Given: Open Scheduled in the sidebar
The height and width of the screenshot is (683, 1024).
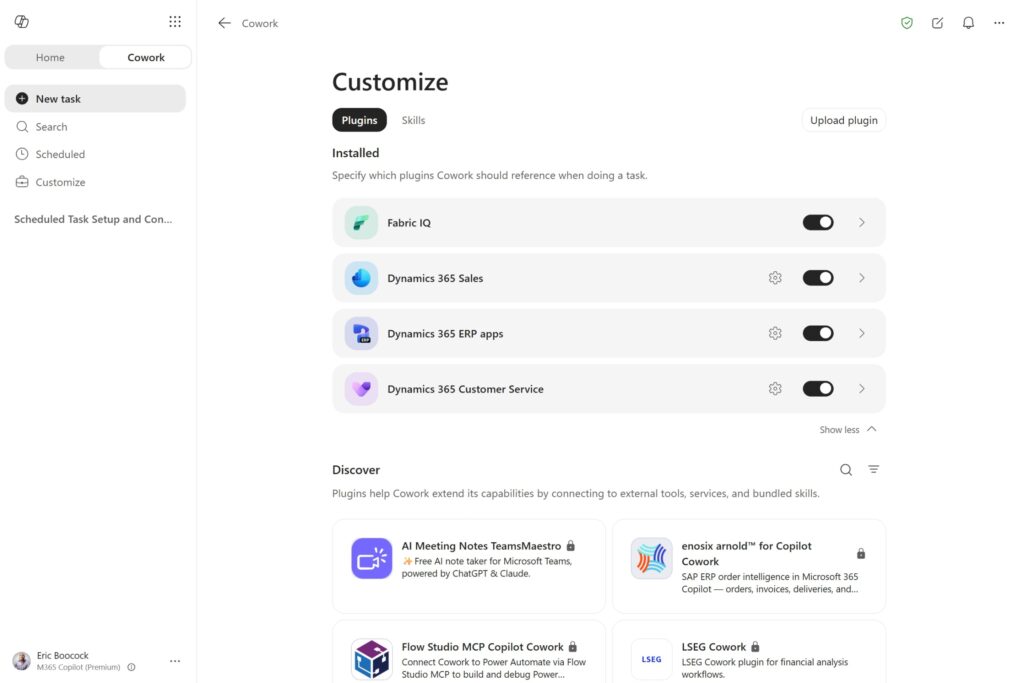Looking at the screenshot, I should point(95,154).
